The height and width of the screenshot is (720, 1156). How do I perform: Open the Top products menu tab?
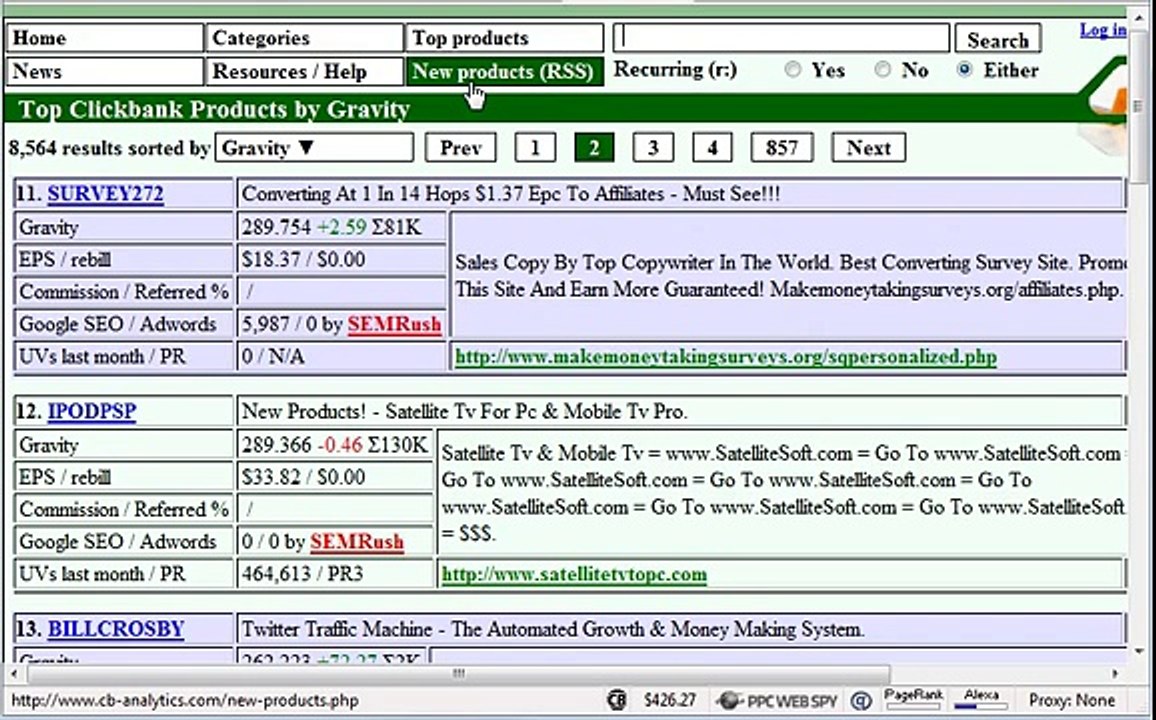tap(504, 38)
